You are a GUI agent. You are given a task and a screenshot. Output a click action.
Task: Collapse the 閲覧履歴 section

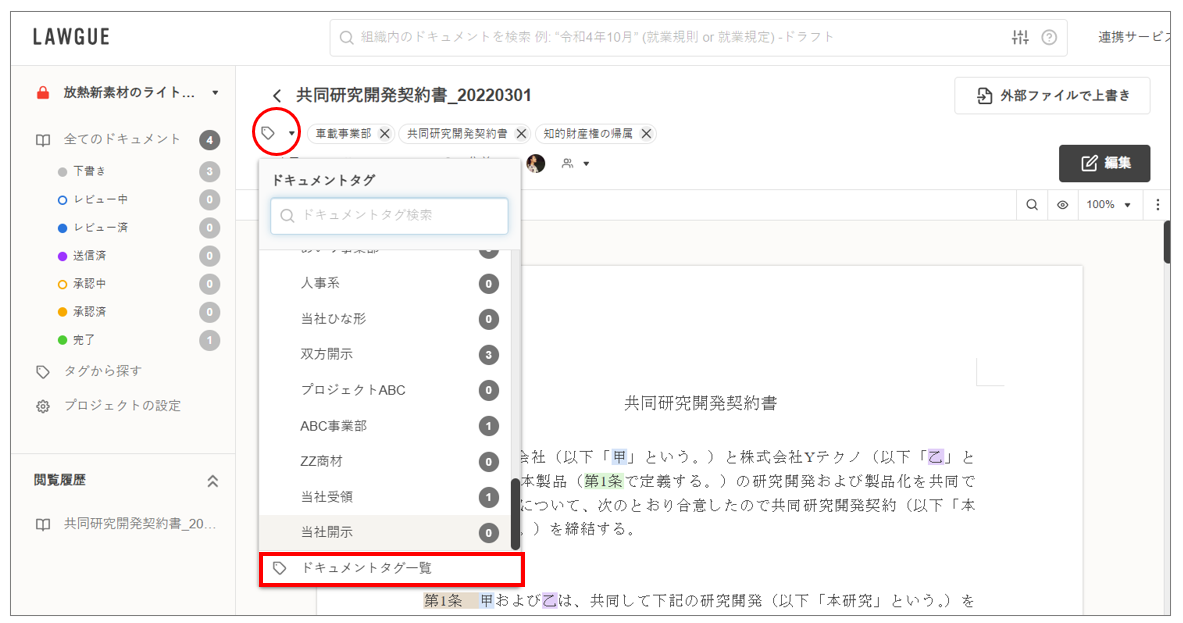click(x=212, y=481)
